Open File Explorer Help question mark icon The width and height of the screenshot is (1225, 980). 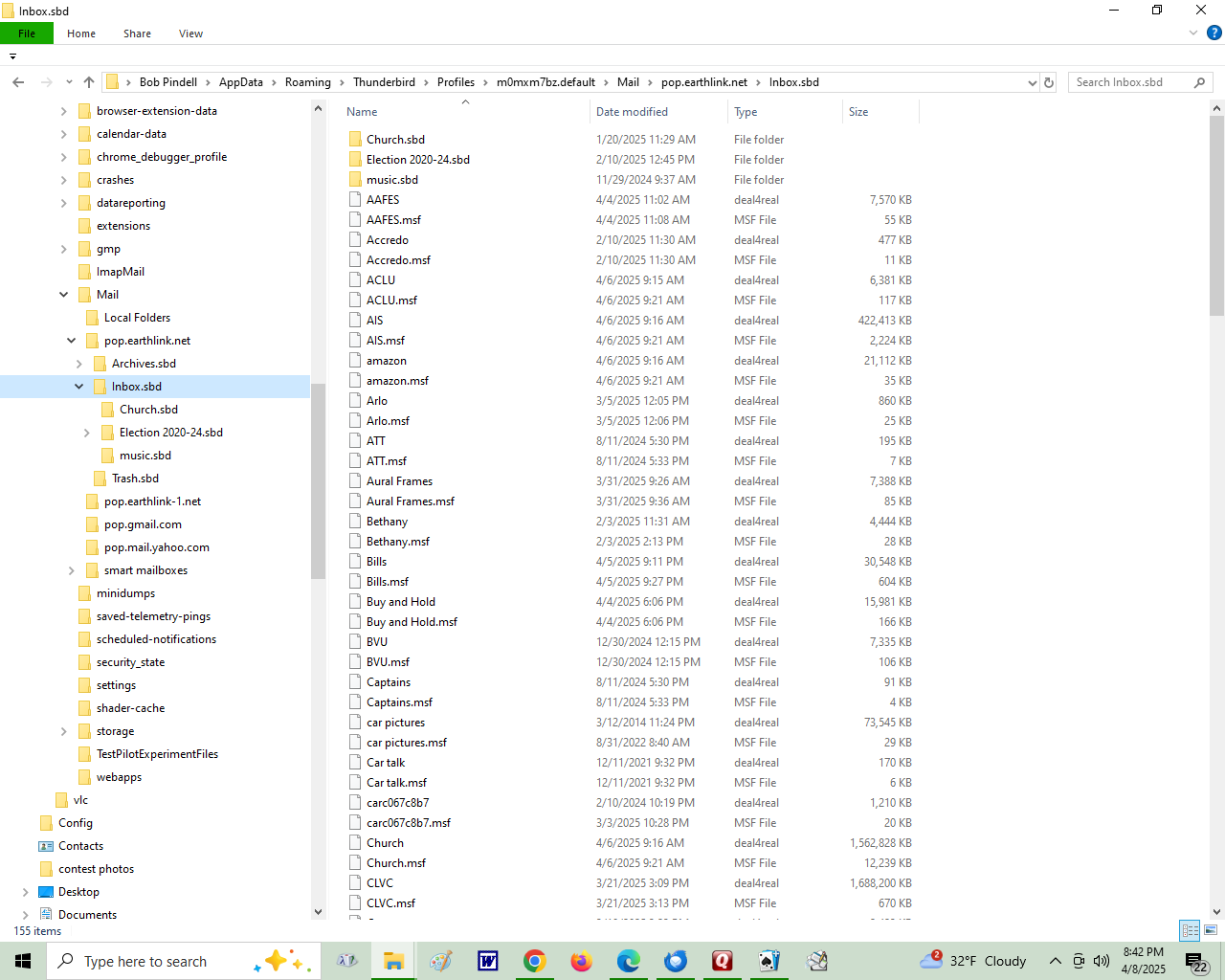(x=1214, y=33)
